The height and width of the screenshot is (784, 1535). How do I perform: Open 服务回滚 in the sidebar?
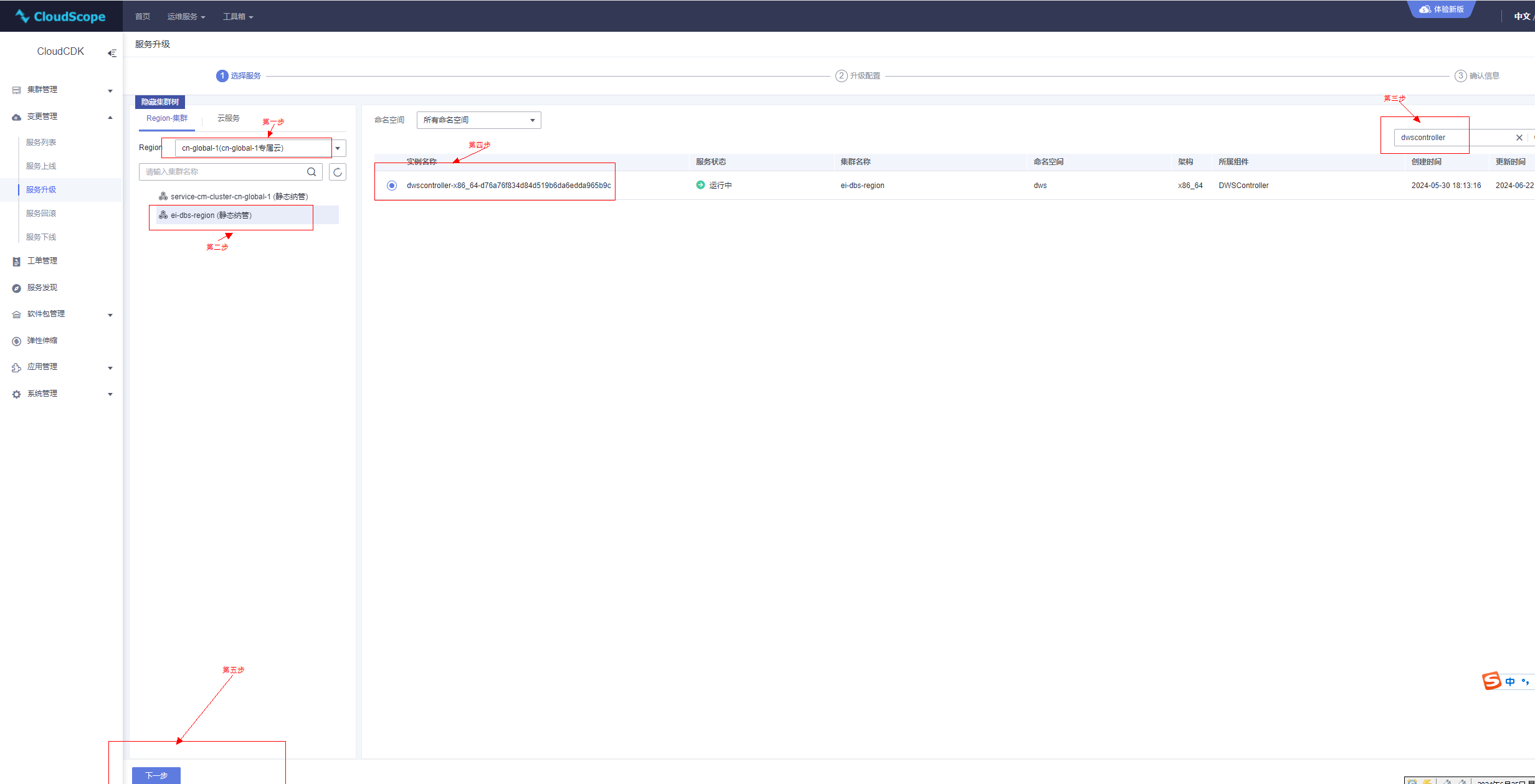tap(41, 214)
